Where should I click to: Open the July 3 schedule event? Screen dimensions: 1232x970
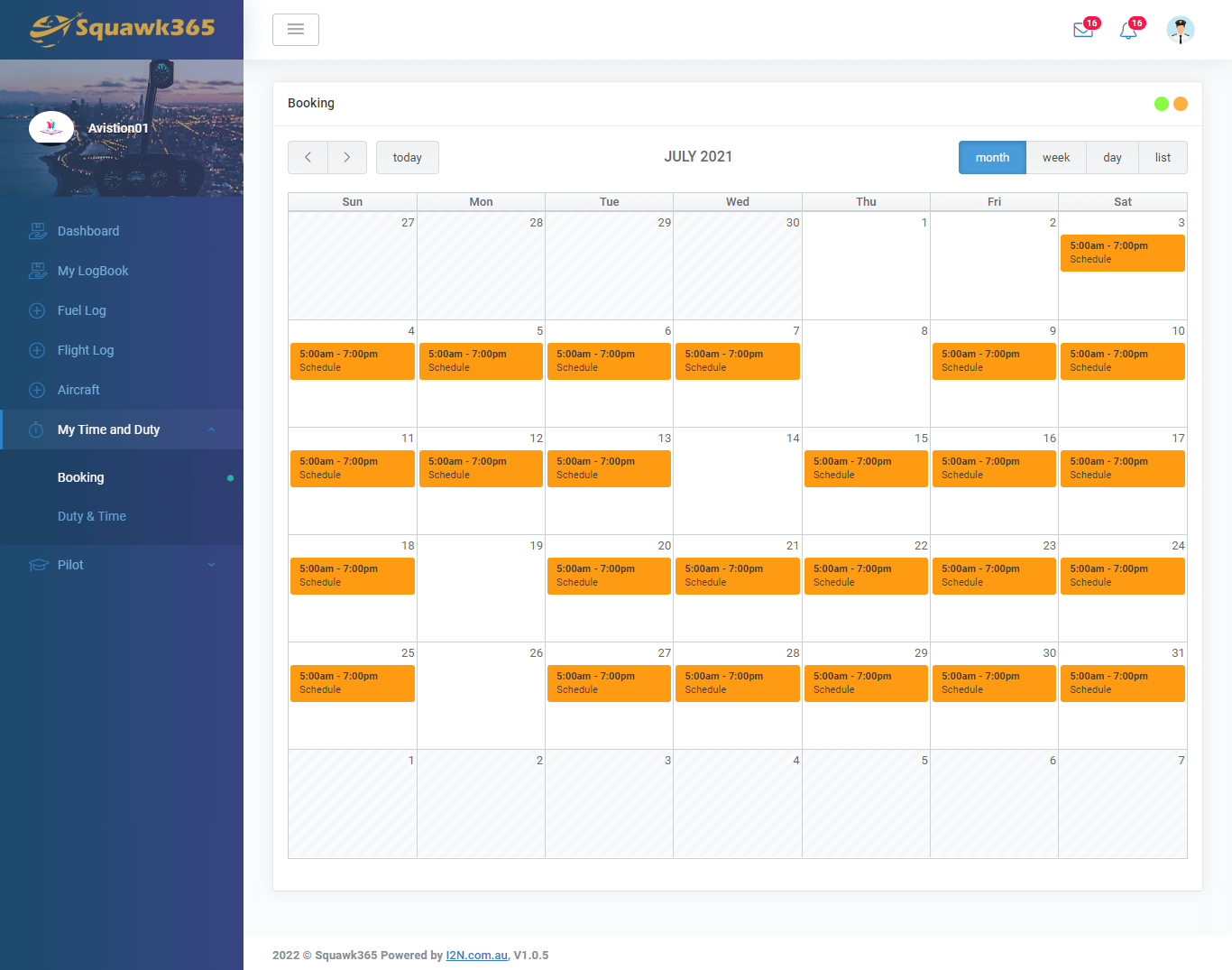(x=1122, y=253)
